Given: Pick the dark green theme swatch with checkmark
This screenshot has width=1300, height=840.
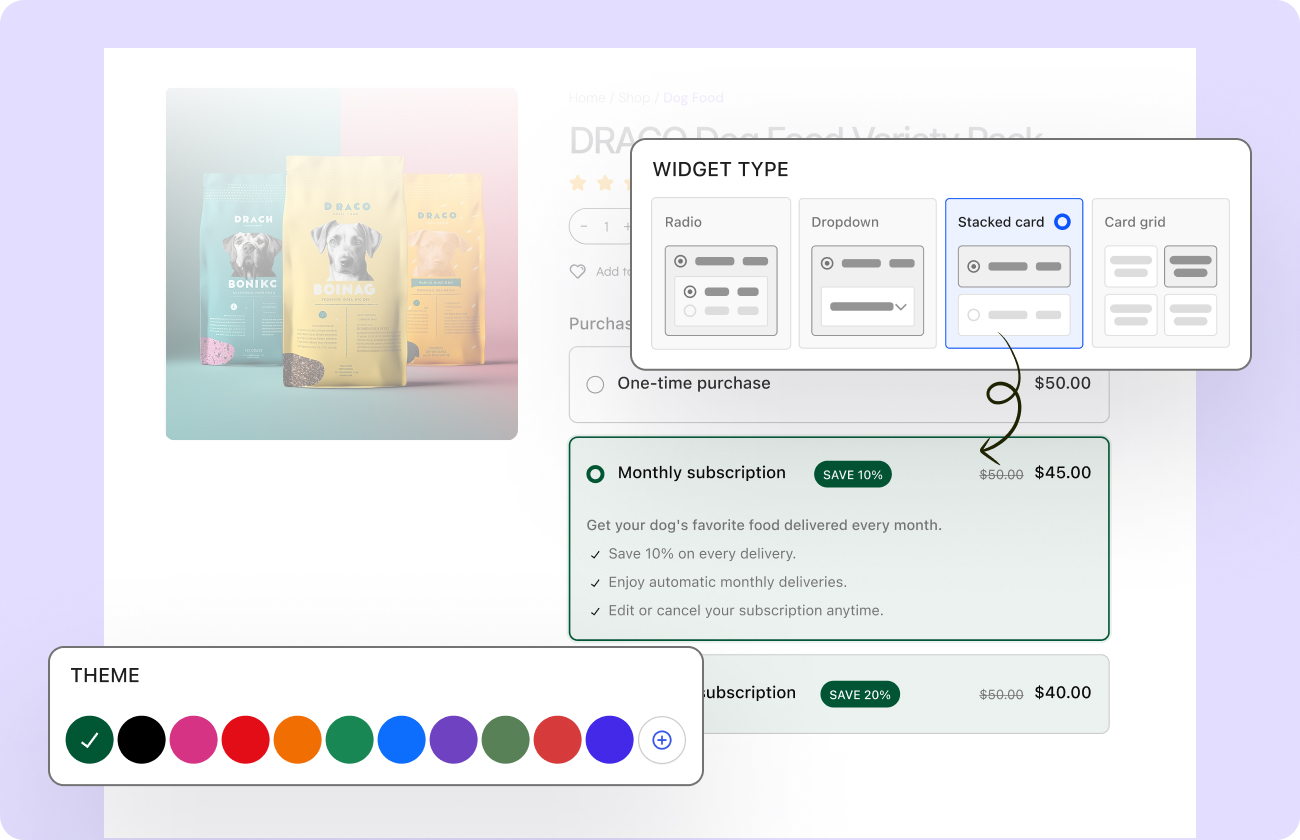Looking at the screenshot, I should pos(89,740).
